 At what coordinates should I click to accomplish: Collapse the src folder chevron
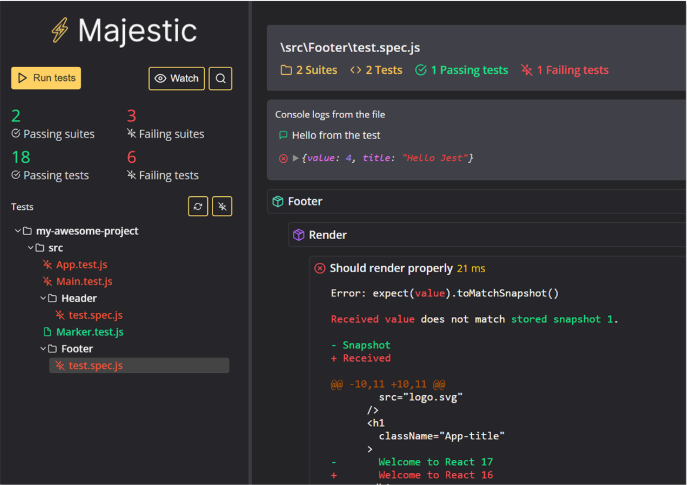coord(30,247)
